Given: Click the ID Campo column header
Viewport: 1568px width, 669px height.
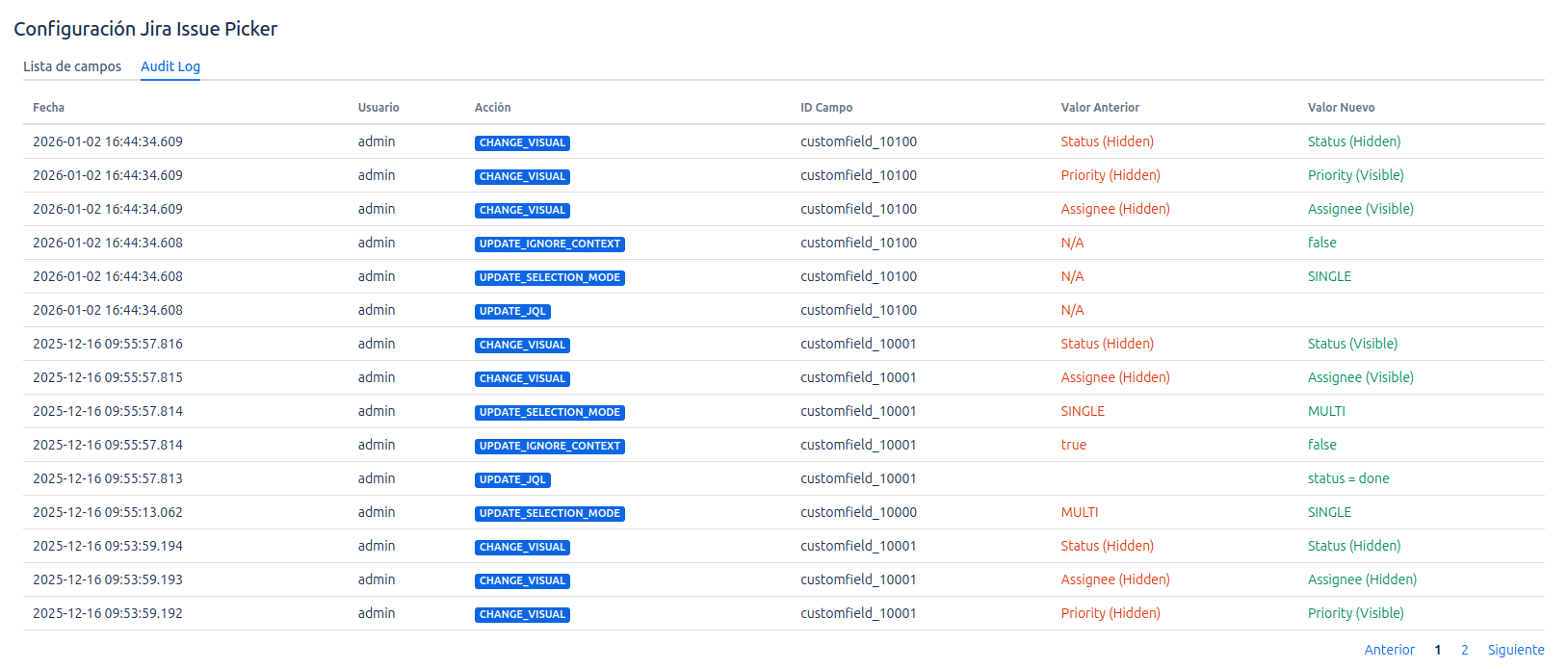Looking at the screenshot, I should [826, 108].
